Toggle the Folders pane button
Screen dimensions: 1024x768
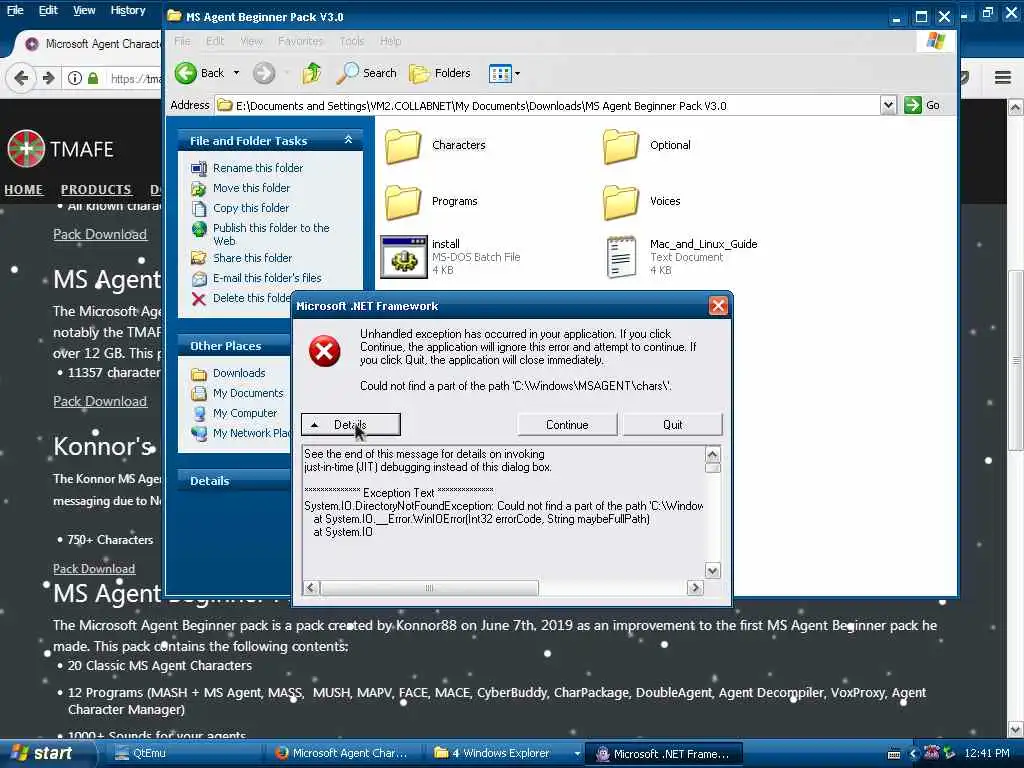[440, 73]
